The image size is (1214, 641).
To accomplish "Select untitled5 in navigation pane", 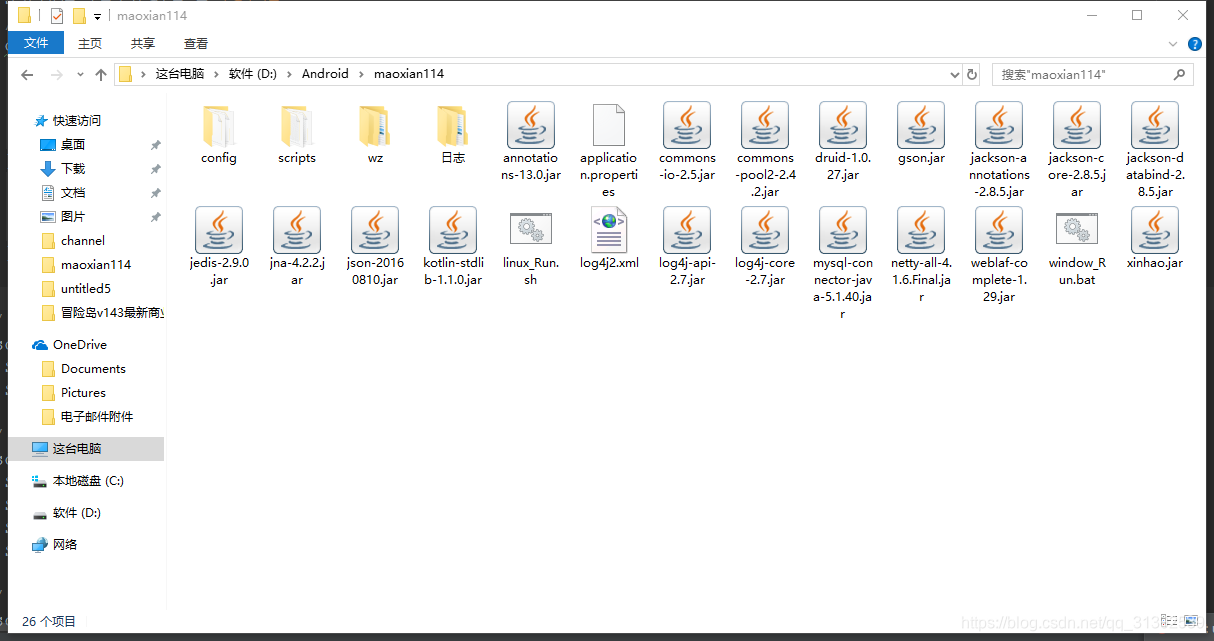I will (86, 288).
